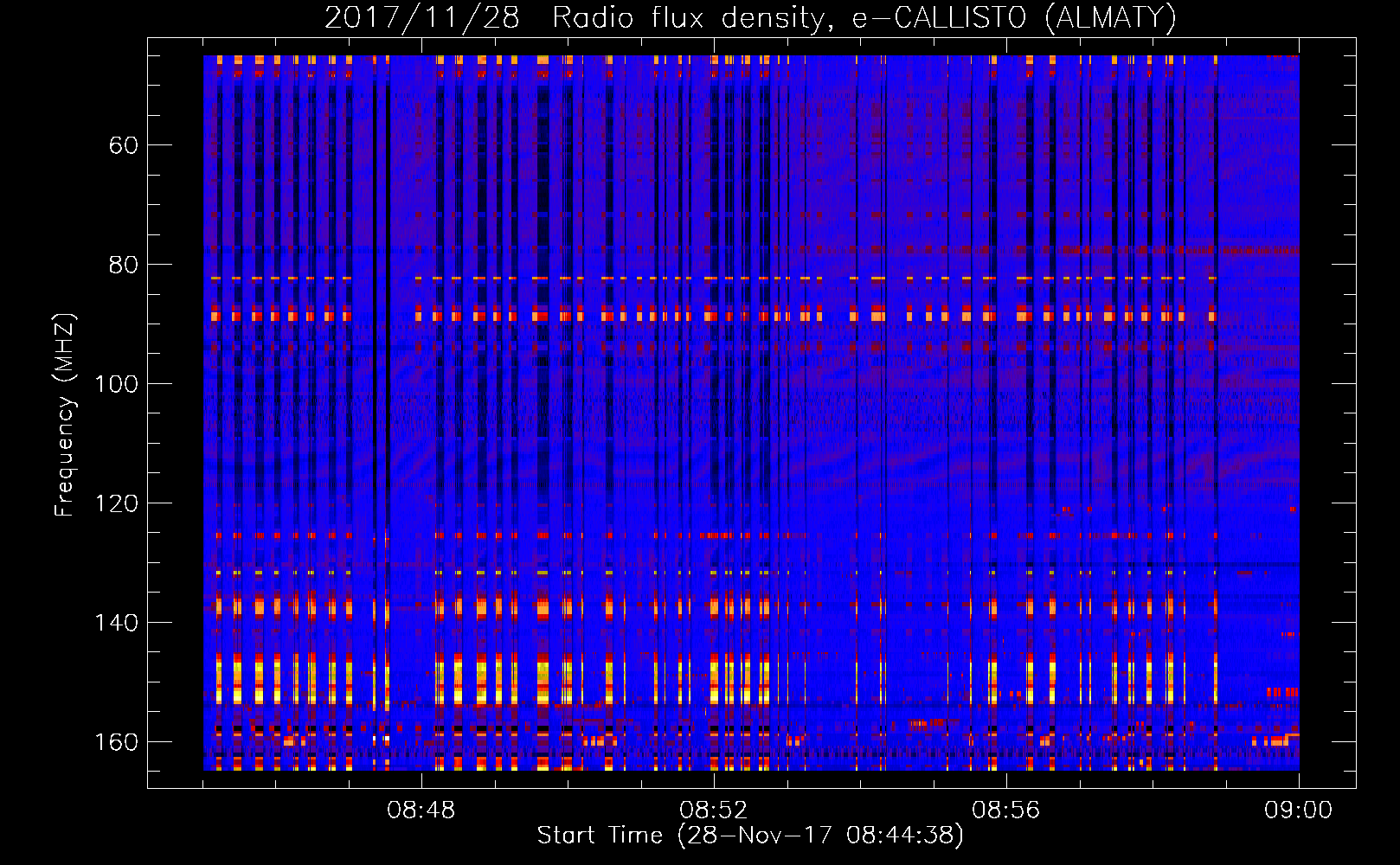This screenshot has width=1400, height=865.
Task: Click the 08:52 time tick label
Action: 714,811
